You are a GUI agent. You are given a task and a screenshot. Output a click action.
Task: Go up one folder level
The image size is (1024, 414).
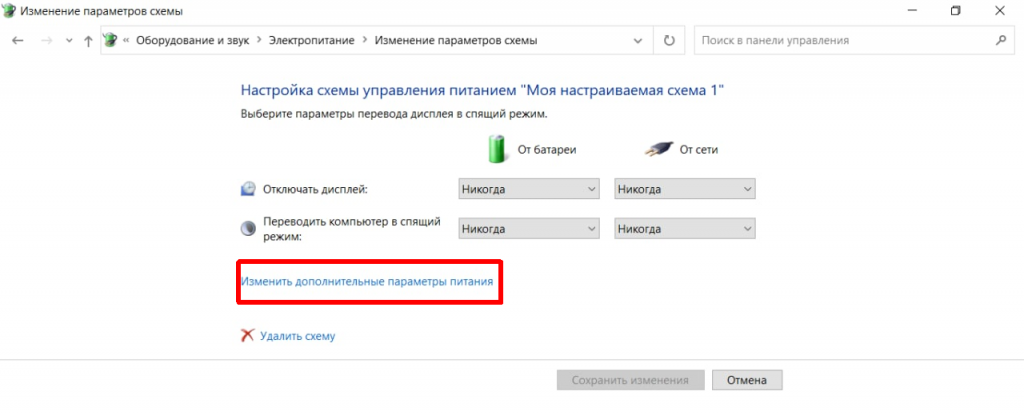tap(88, 41)
